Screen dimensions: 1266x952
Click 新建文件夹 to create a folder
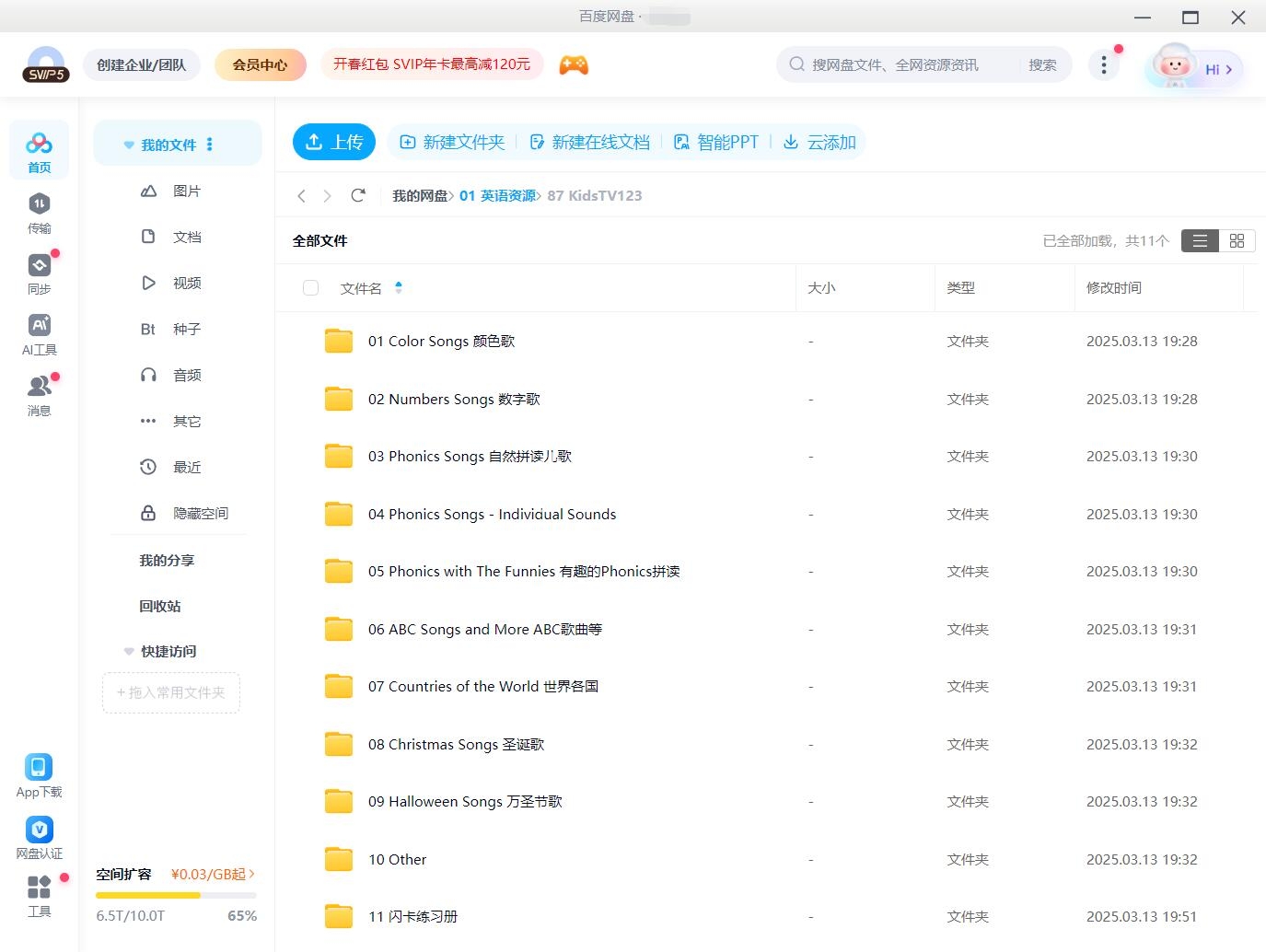point(452,142)
